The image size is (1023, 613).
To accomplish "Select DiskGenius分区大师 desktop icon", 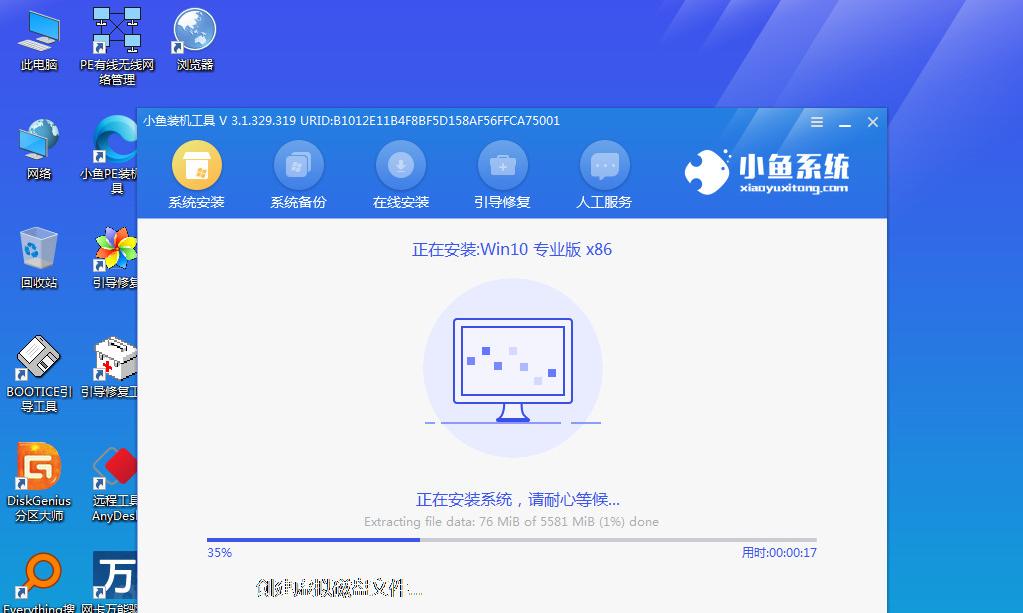I will point(38,483).
